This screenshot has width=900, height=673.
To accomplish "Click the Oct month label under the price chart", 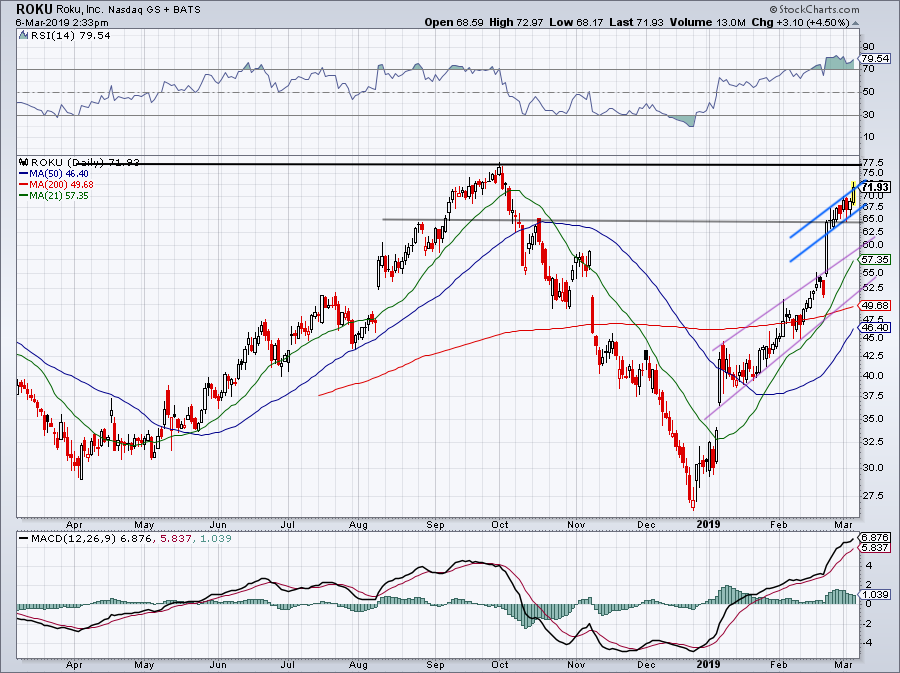I will pyautogui.click(x=500, y=524).
